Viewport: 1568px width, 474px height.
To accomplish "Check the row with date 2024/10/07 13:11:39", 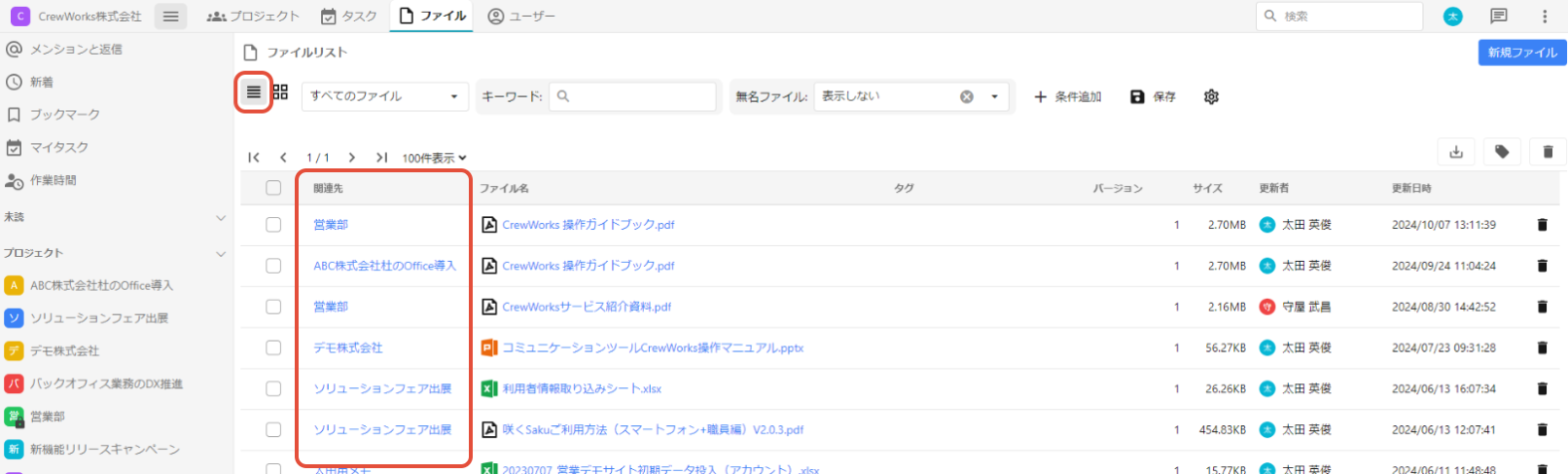I will (273, 225).
